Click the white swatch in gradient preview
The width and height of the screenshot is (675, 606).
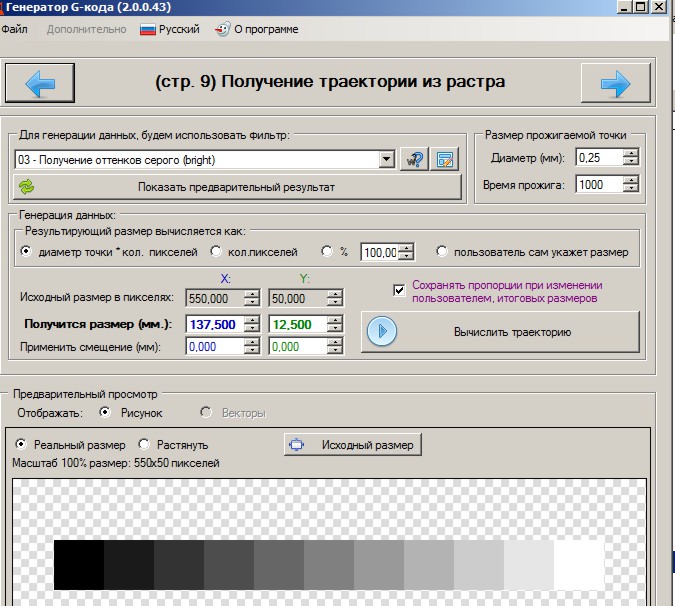tap(579, 565)
